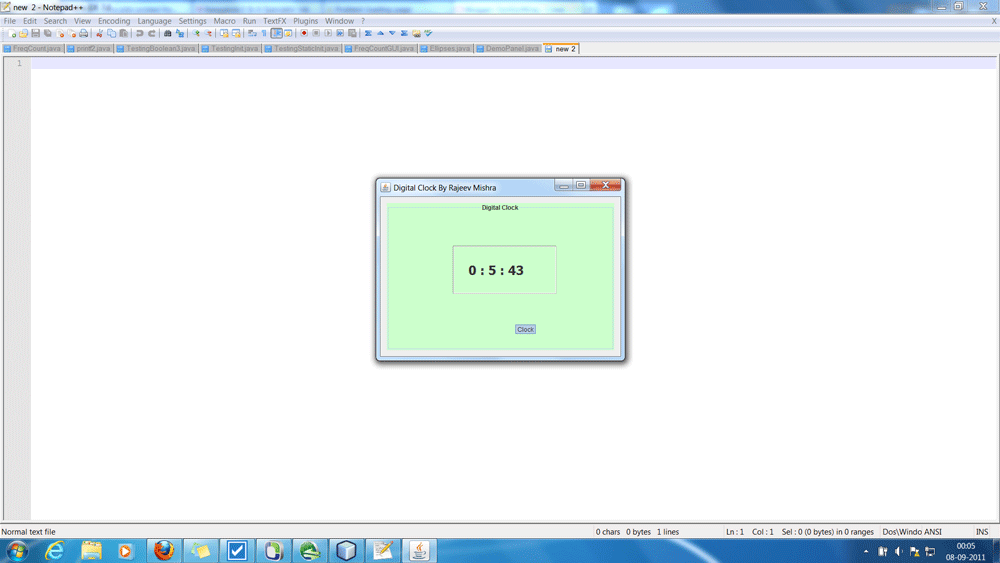The width and height of the screenshot is (1000, 563).
Task: Switch to TestingStaticInit.java tab
Action: pyautogui.click(x=302, y=48)
